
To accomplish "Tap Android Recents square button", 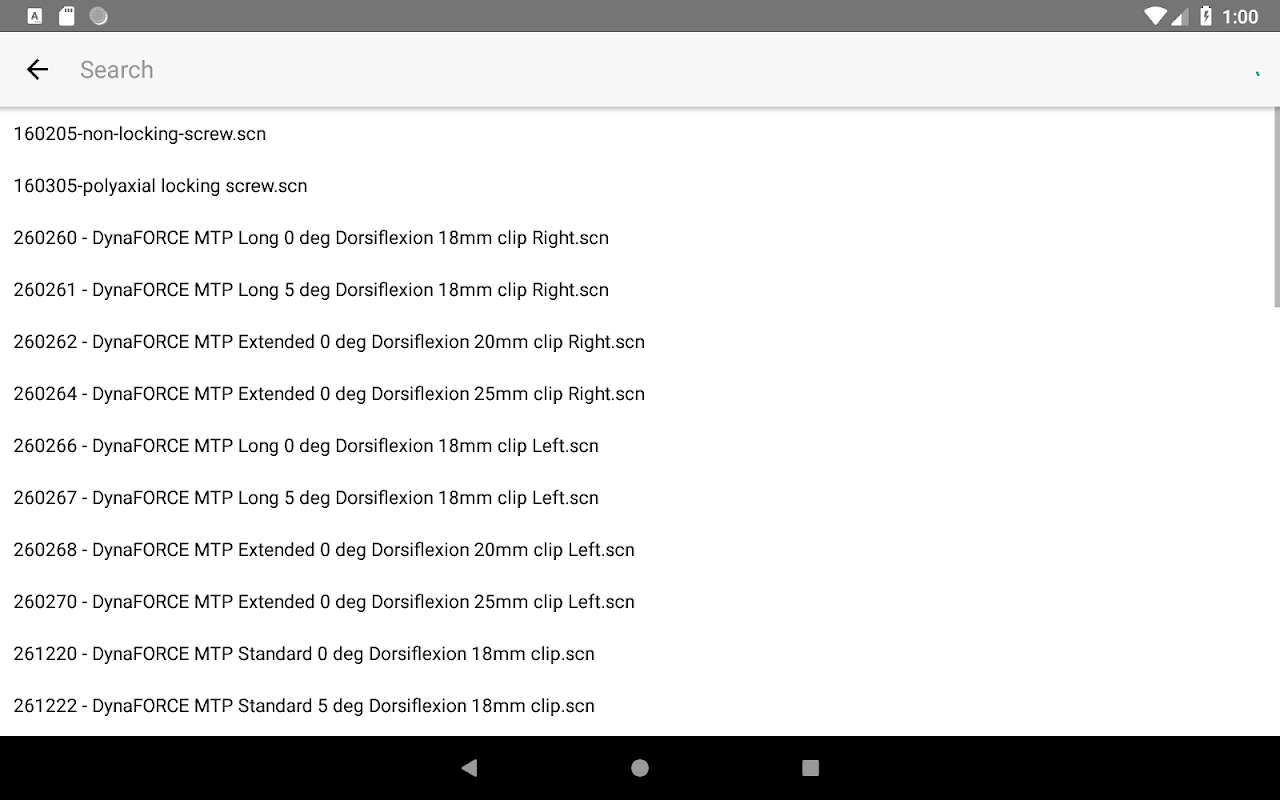I will click(x=811, y=768).
